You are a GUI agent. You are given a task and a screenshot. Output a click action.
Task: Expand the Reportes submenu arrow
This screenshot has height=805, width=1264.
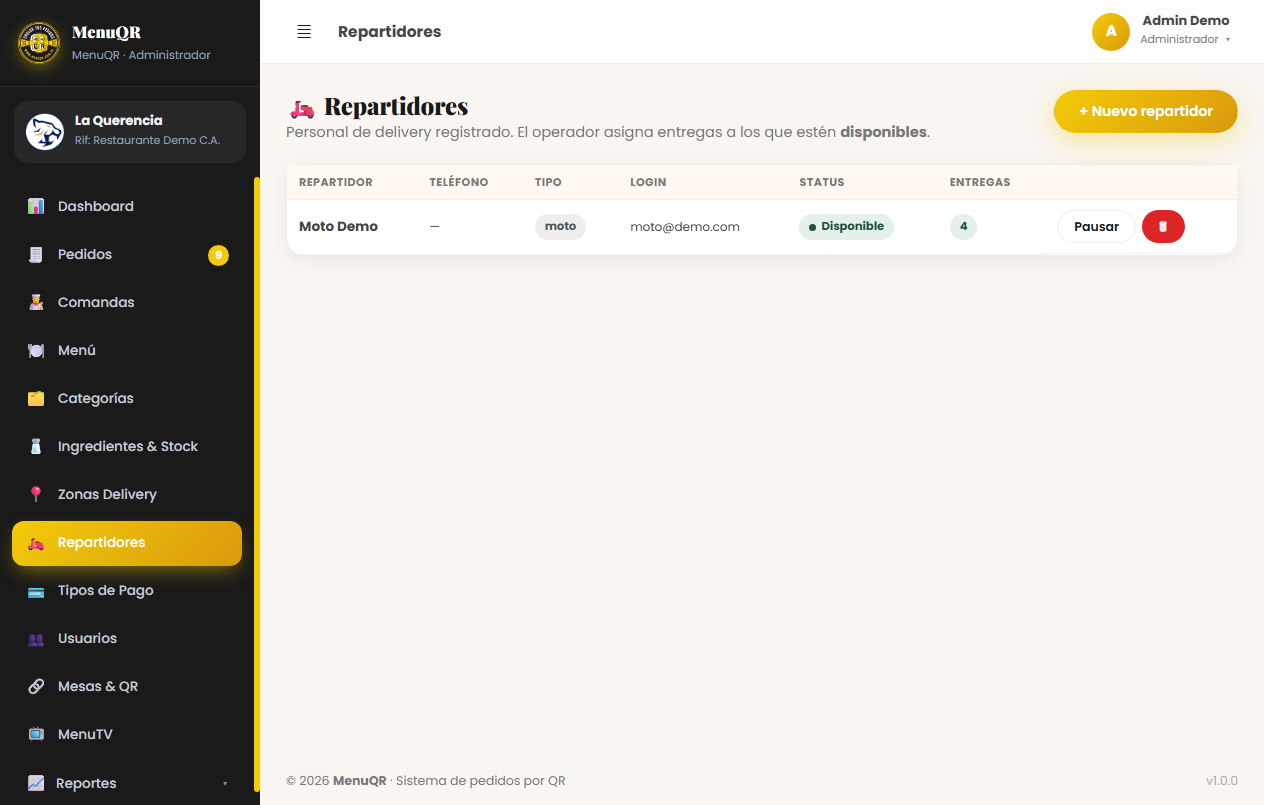225,783
